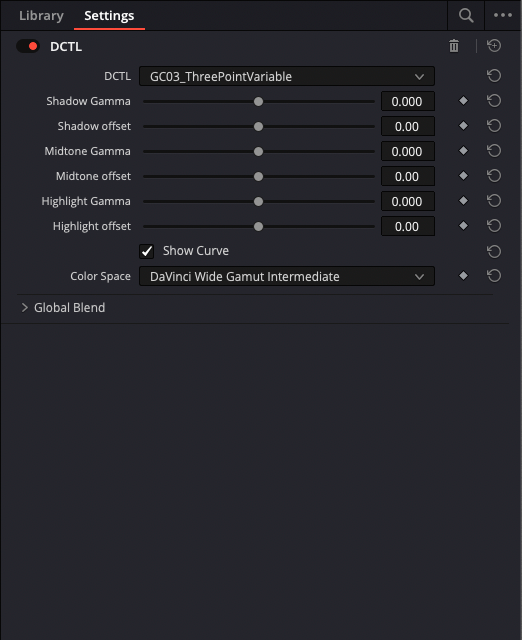Screen dimensions: 522x640
Task: Click the Midtone Gamma slider handle
Action: click(x=258, y=151)
